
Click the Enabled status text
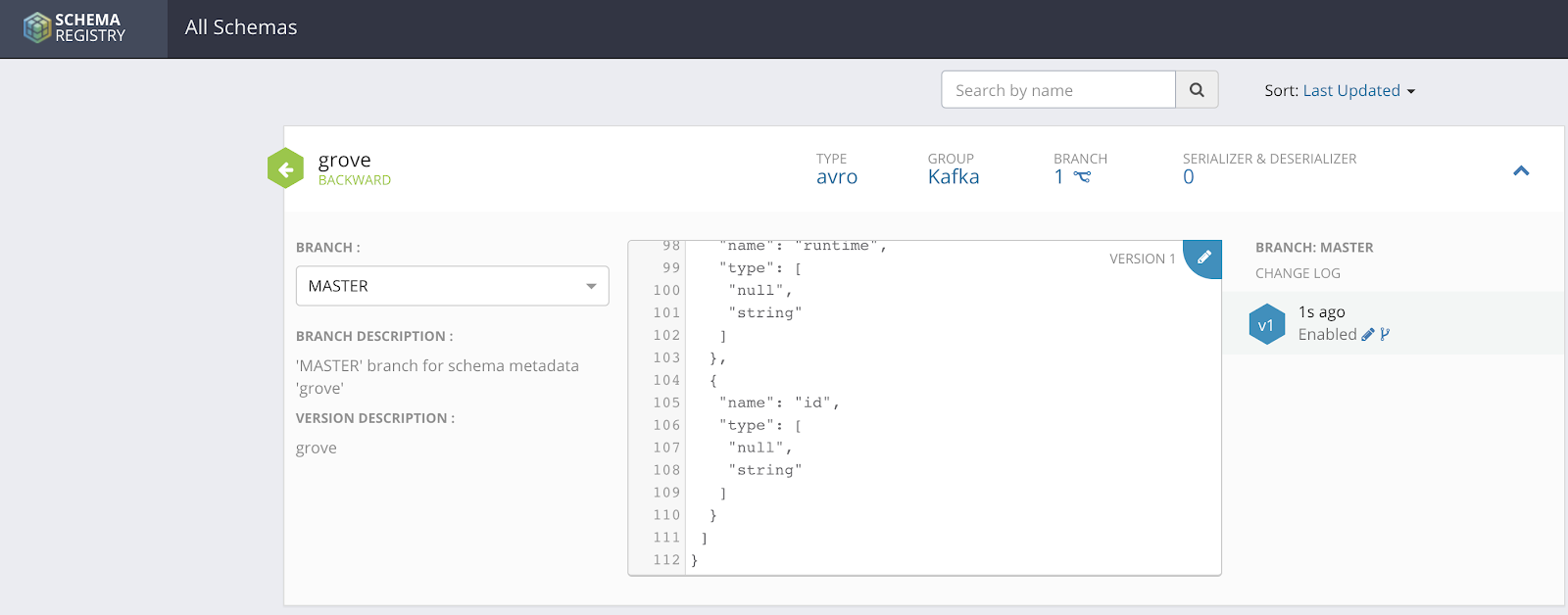point(1327,335)
